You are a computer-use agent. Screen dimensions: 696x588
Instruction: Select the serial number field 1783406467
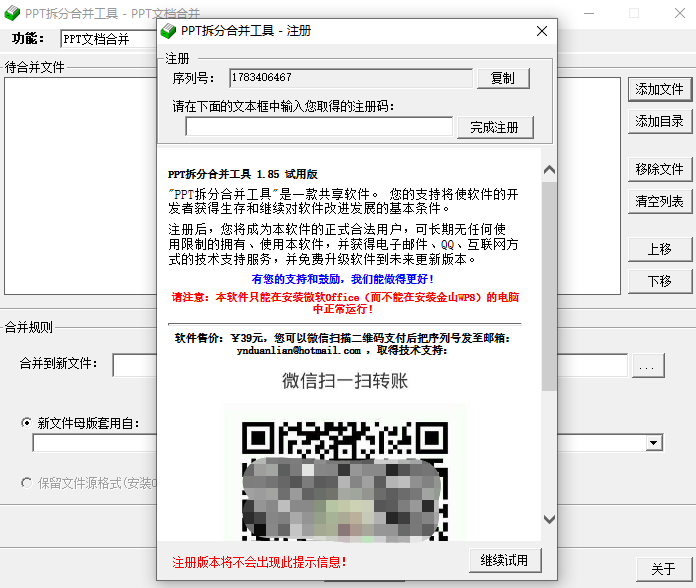point(351,78)
